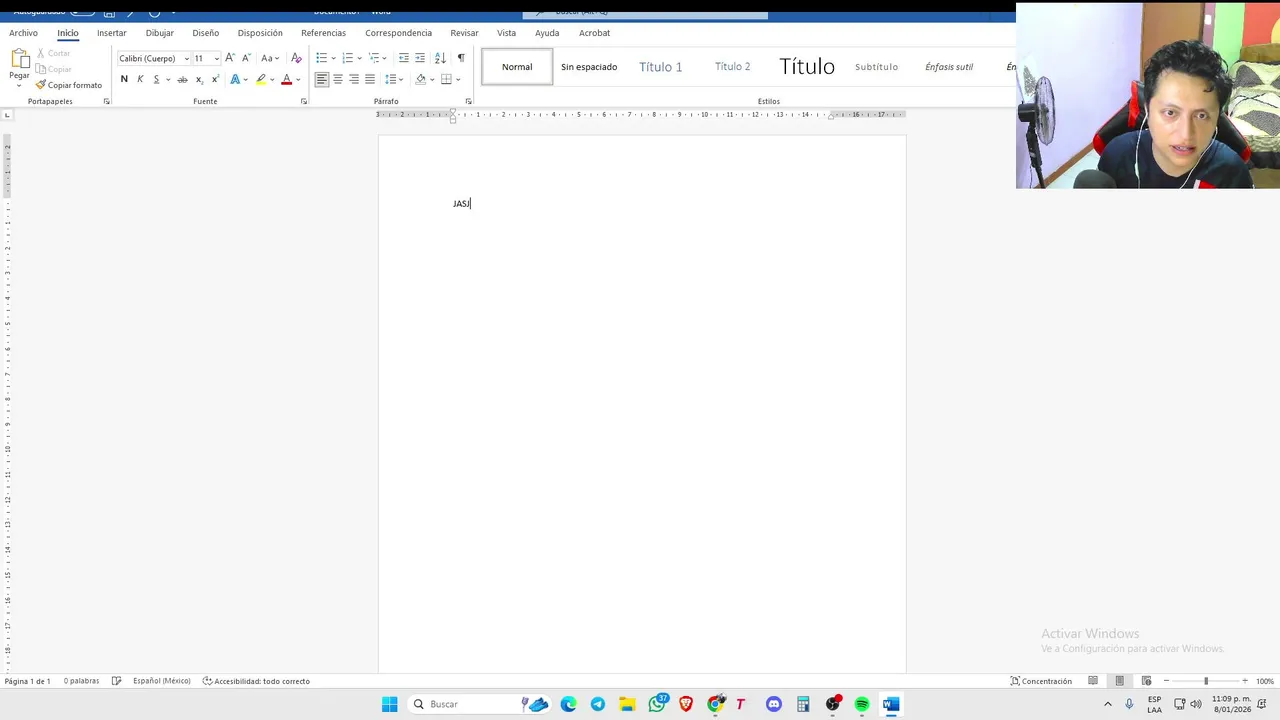Open WhatsApp from the taskbar
The width and height of the screenshot is (1280, 720).
pos(657,704)
